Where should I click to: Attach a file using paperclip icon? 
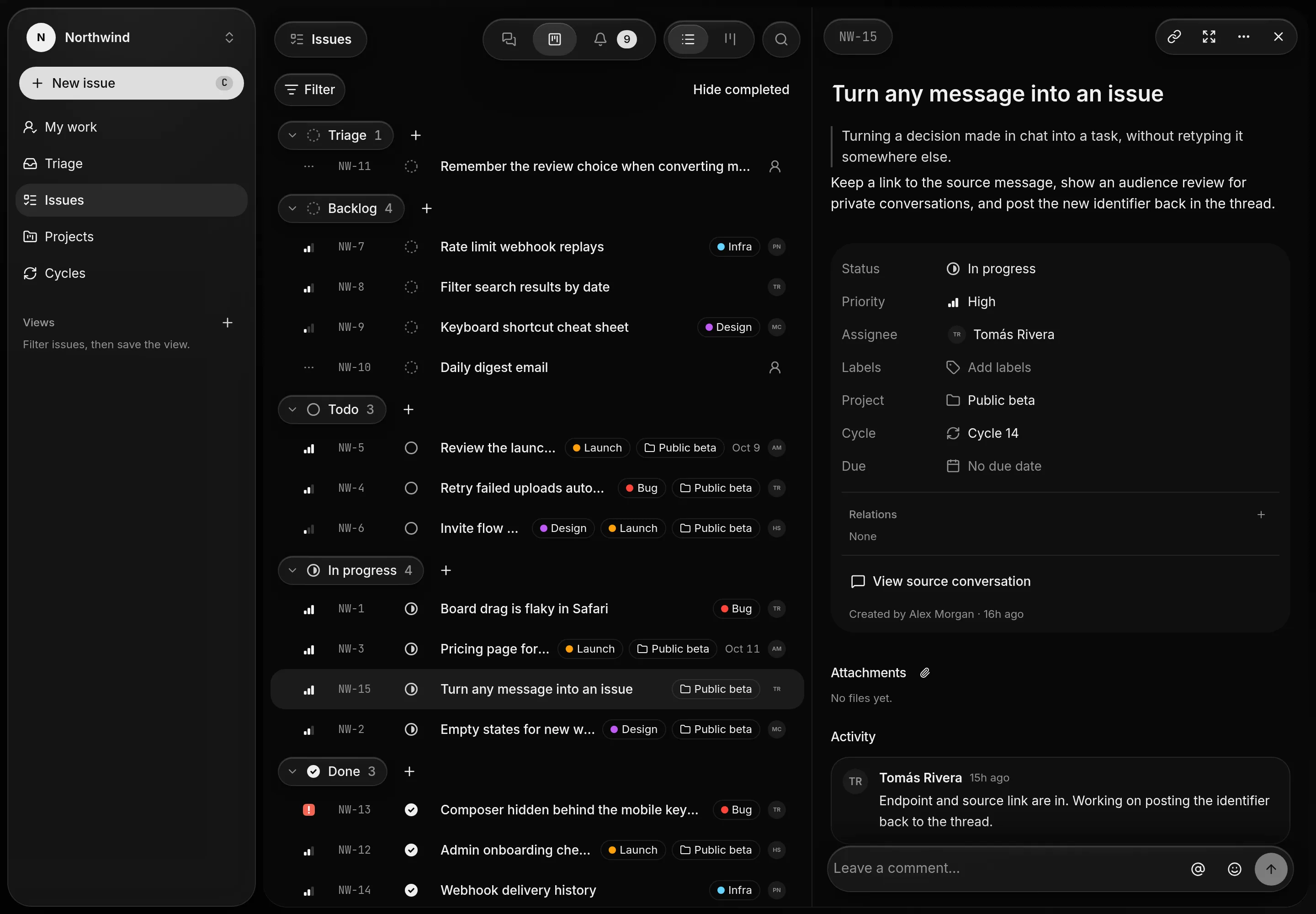[x=924, y=673]
